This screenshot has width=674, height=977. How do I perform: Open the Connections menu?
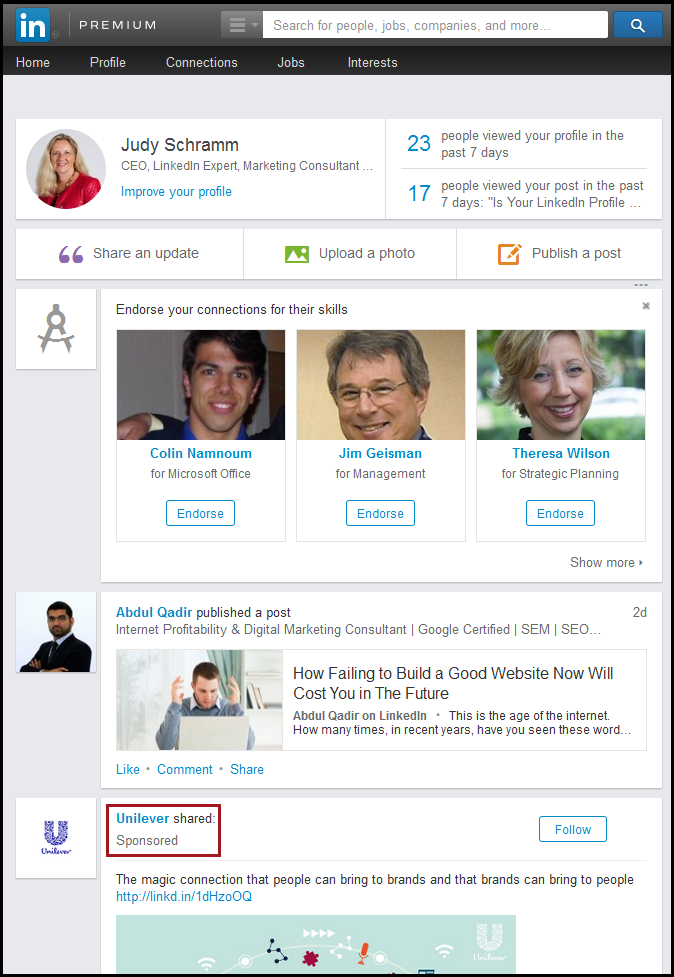point(201,62)
